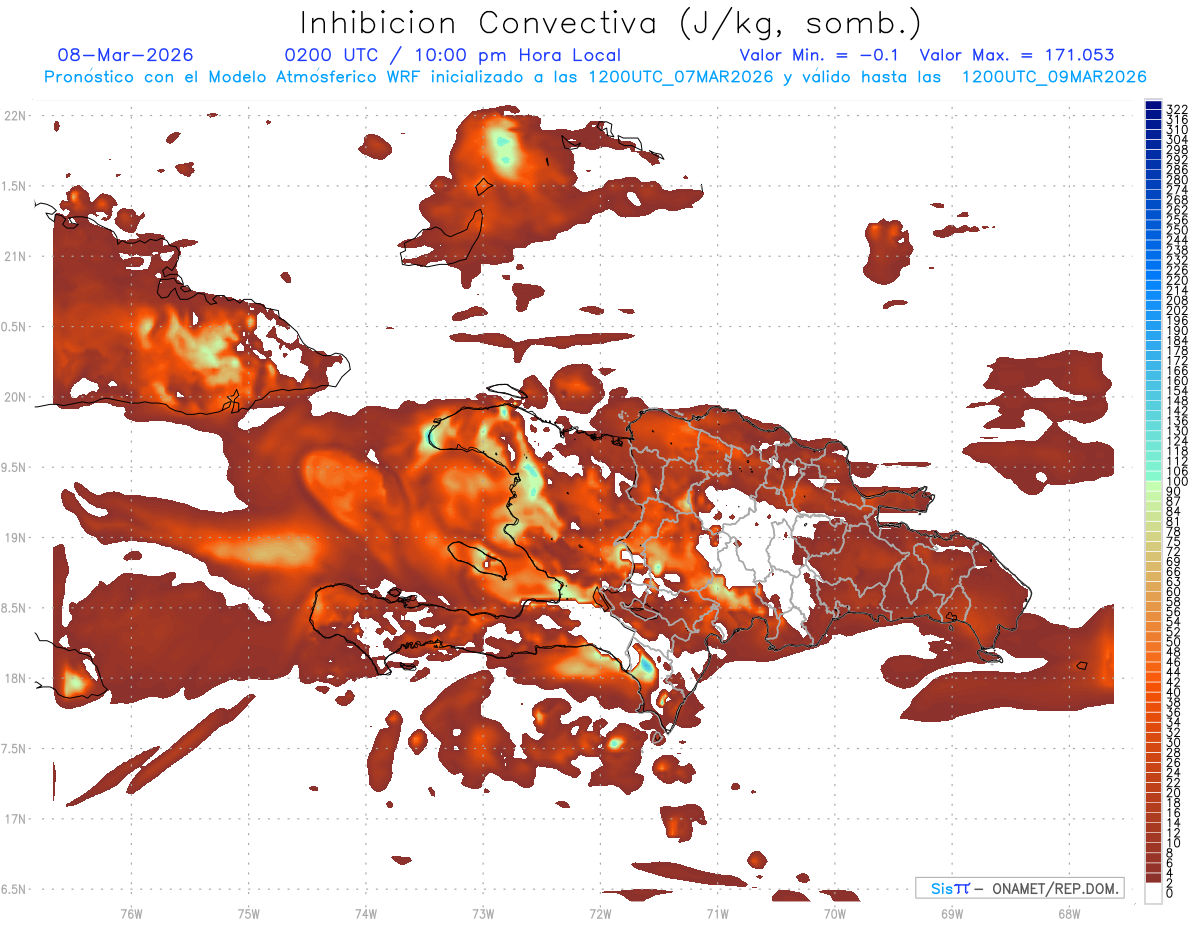Click the white 0 legend swatch
Viewport: 1200px width, 927px height.
point(1154,891)
